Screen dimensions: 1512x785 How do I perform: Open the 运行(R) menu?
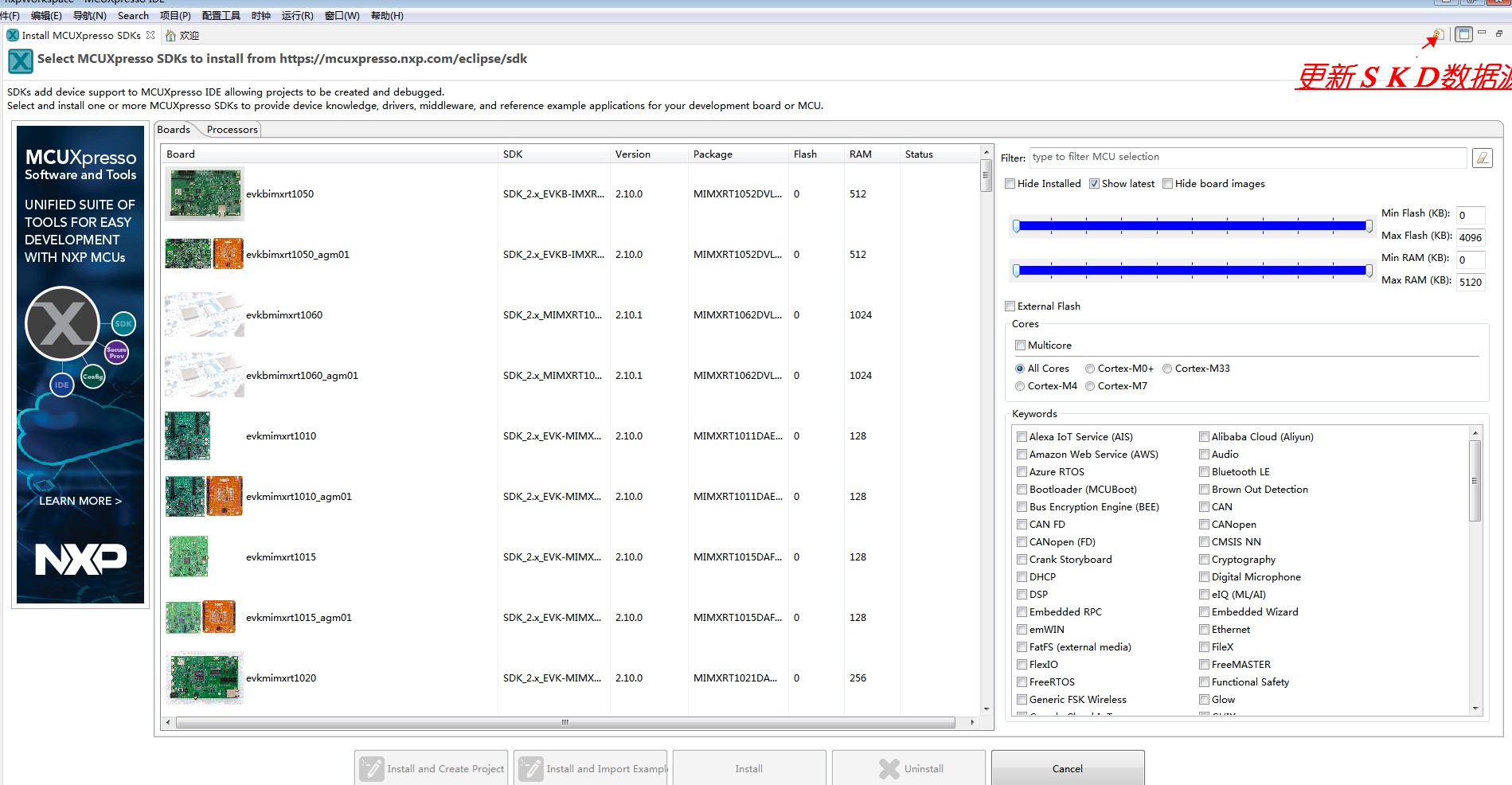[x=297, y=15]
